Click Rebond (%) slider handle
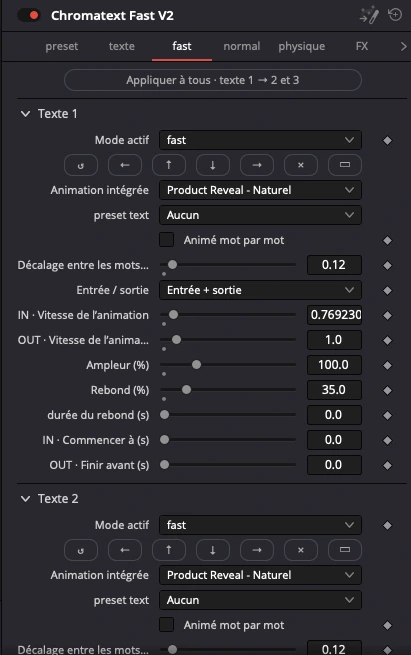 pyautogui.click(x=186, y=390)
